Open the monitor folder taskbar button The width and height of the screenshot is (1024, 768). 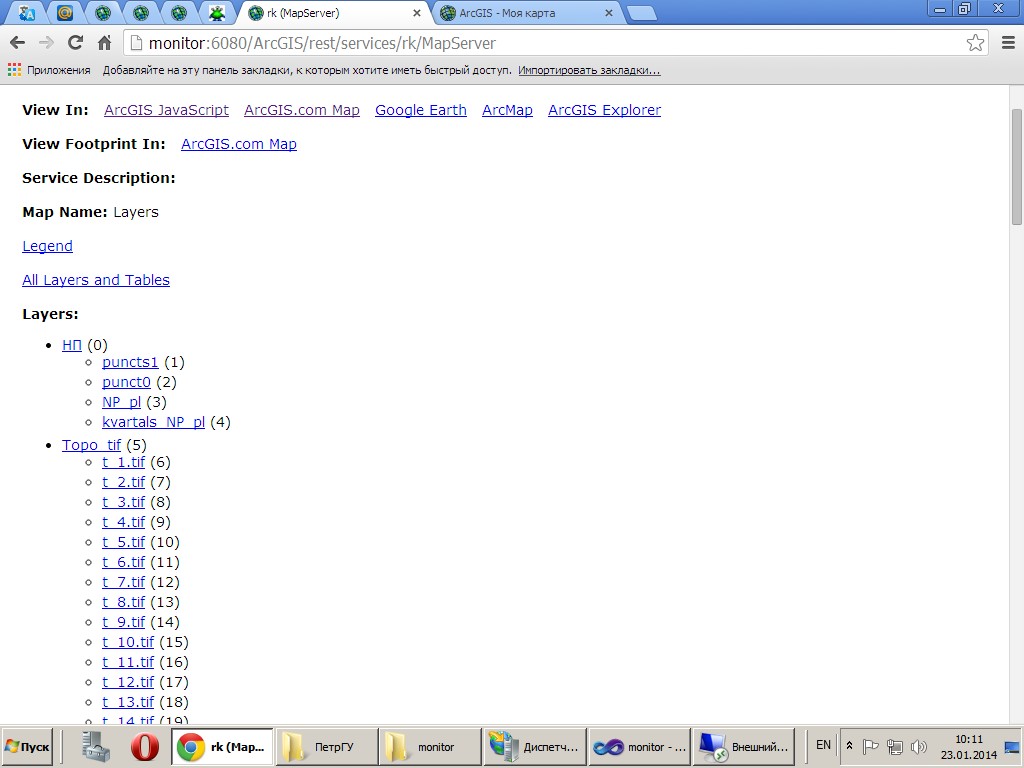(430, 747)
